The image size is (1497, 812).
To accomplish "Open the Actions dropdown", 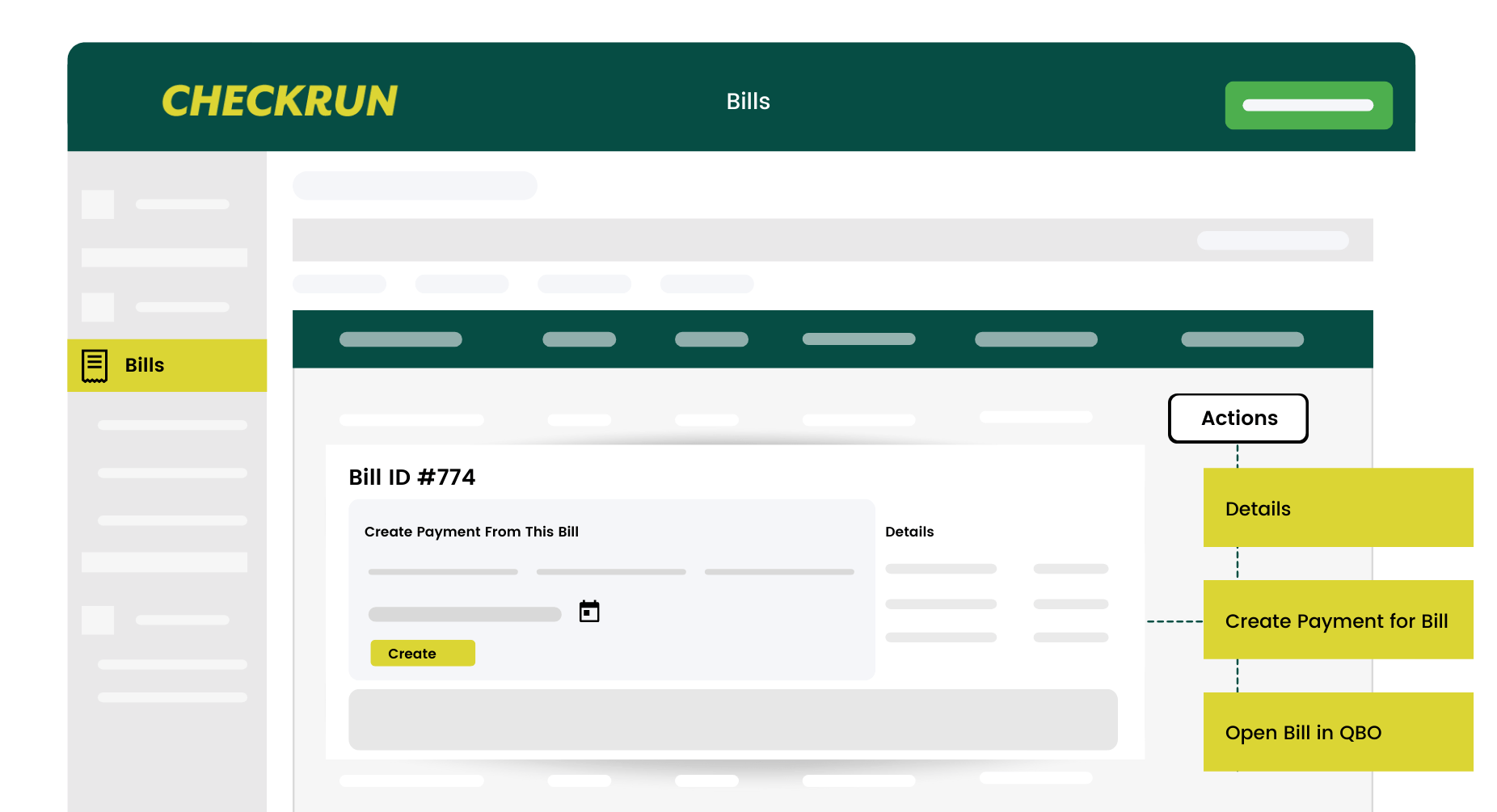I will coord(1238,418).
